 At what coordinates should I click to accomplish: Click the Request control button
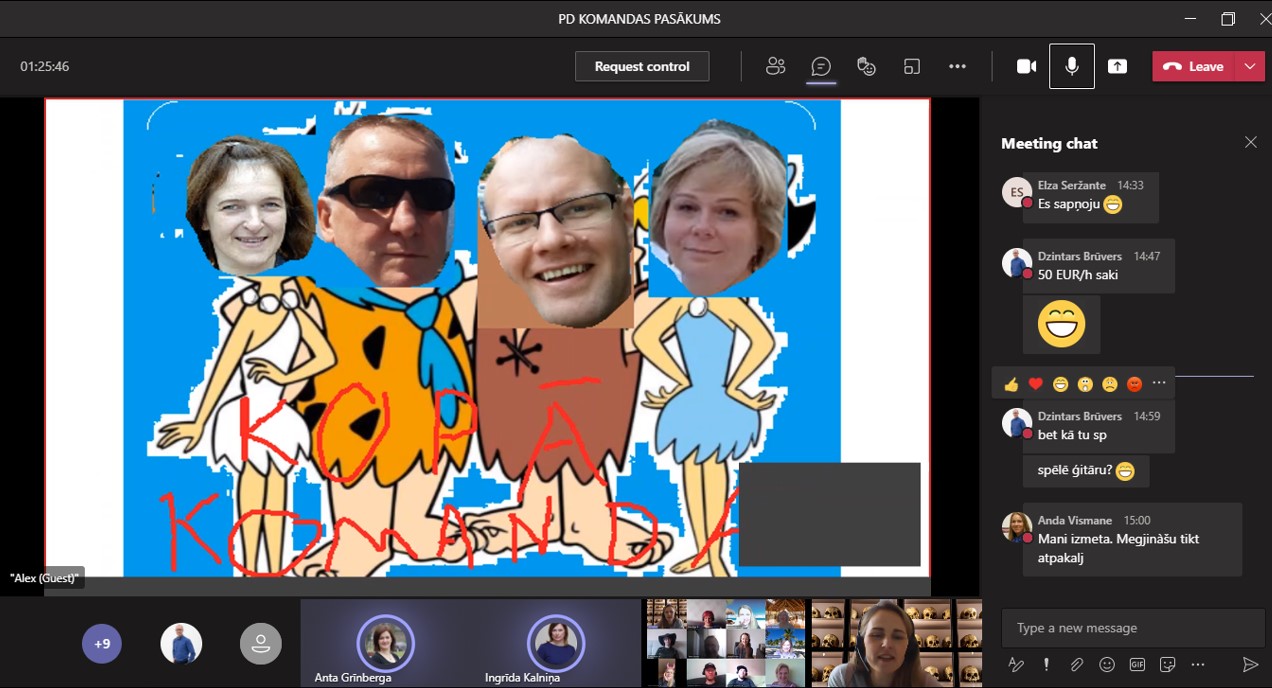coord(642,66)
